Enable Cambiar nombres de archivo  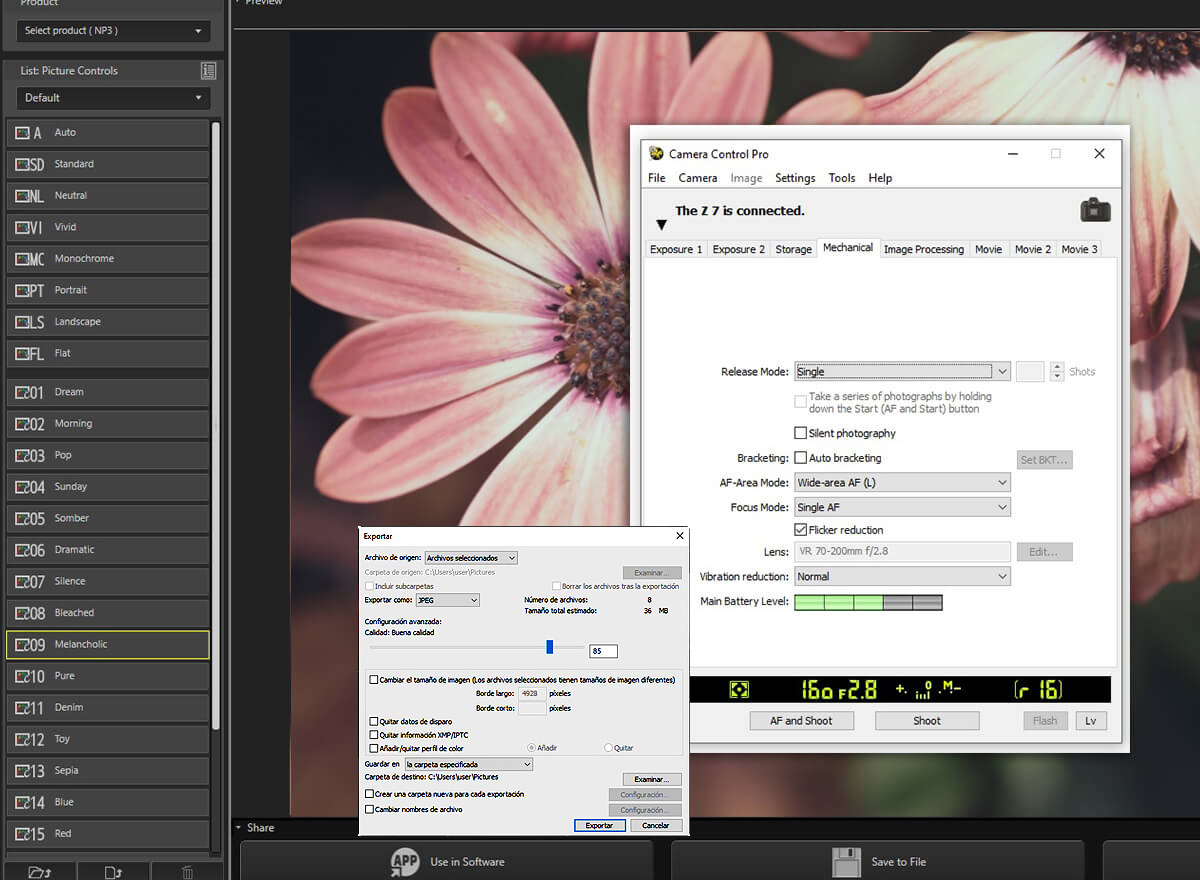click(369, 809)
